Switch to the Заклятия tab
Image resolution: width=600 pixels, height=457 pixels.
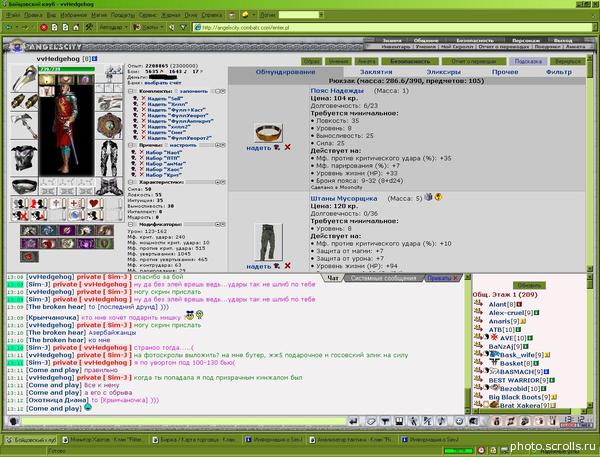coord(376,72)
